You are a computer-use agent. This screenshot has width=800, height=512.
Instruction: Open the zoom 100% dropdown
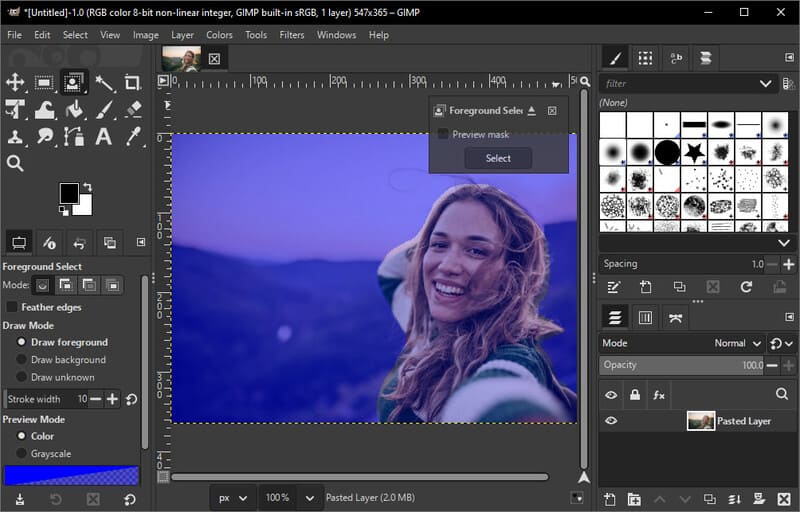[x=310, y=498]
